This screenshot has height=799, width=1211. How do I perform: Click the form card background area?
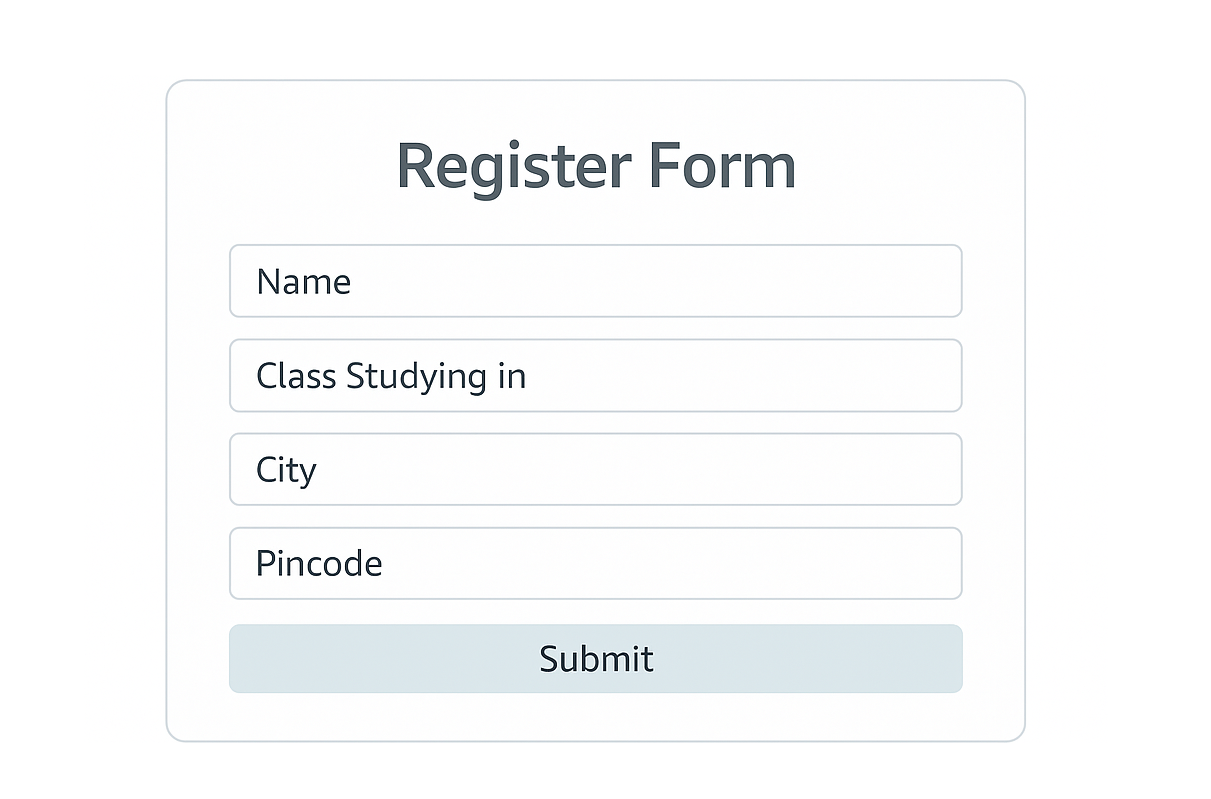[595, 715]
